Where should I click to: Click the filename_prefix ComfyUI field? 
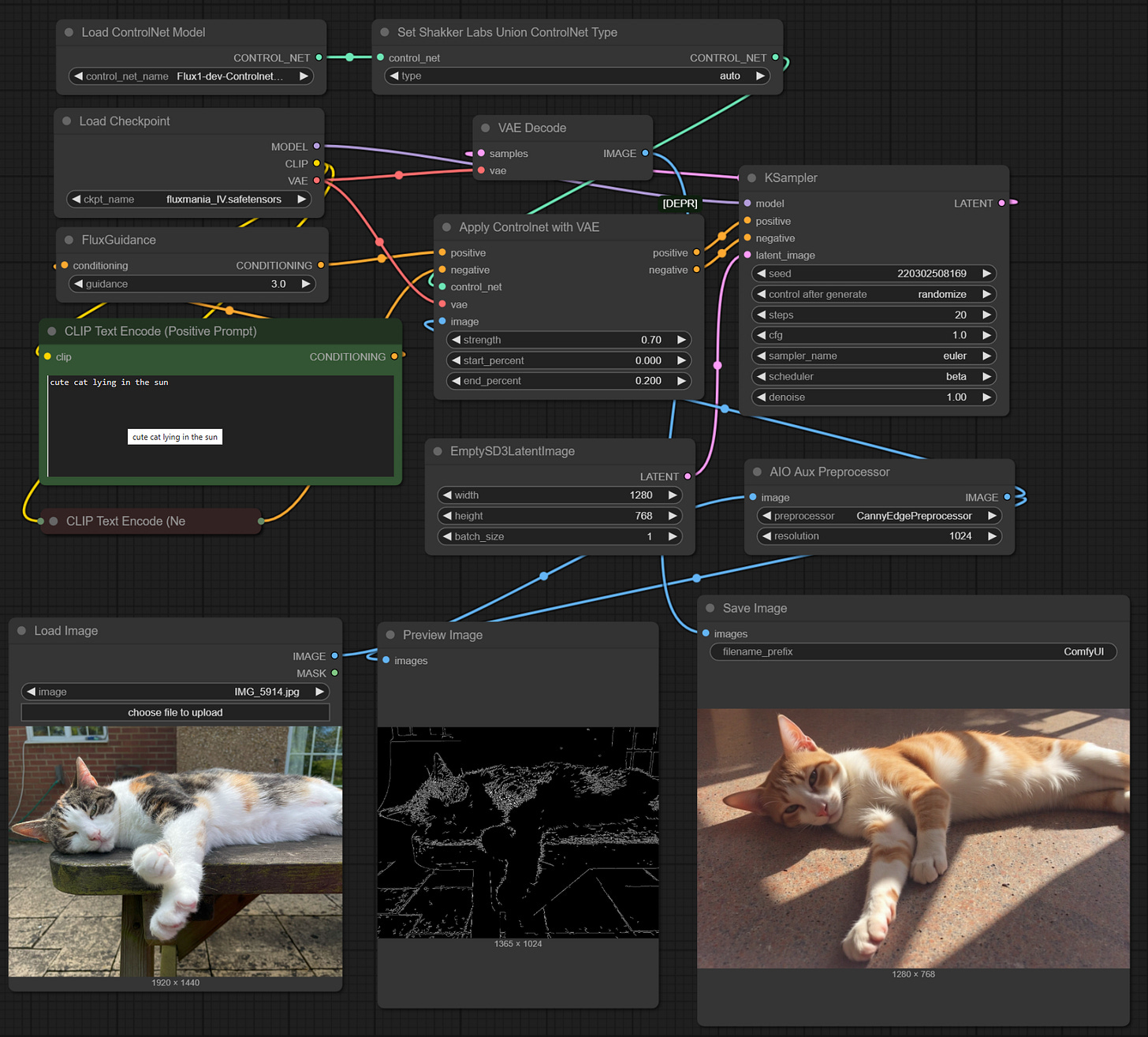(913, 651)
